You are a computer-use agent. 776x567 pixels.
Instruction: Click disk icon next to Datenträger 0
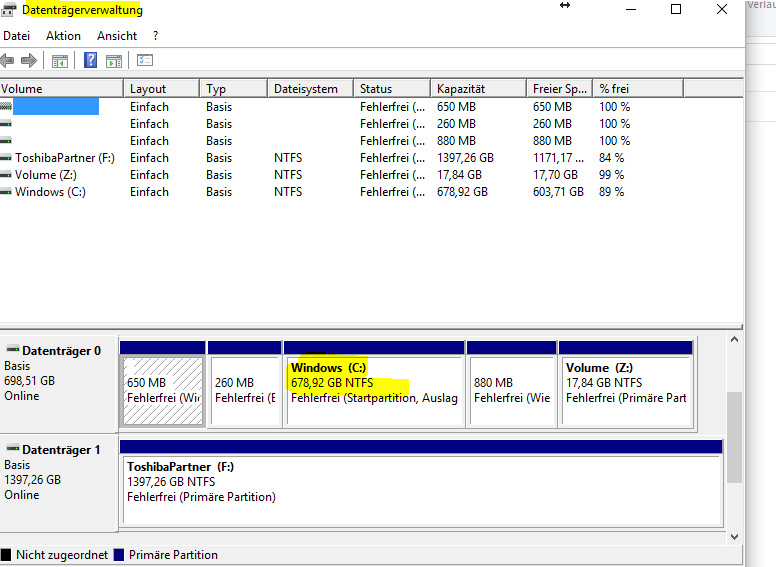pos(12,349)
